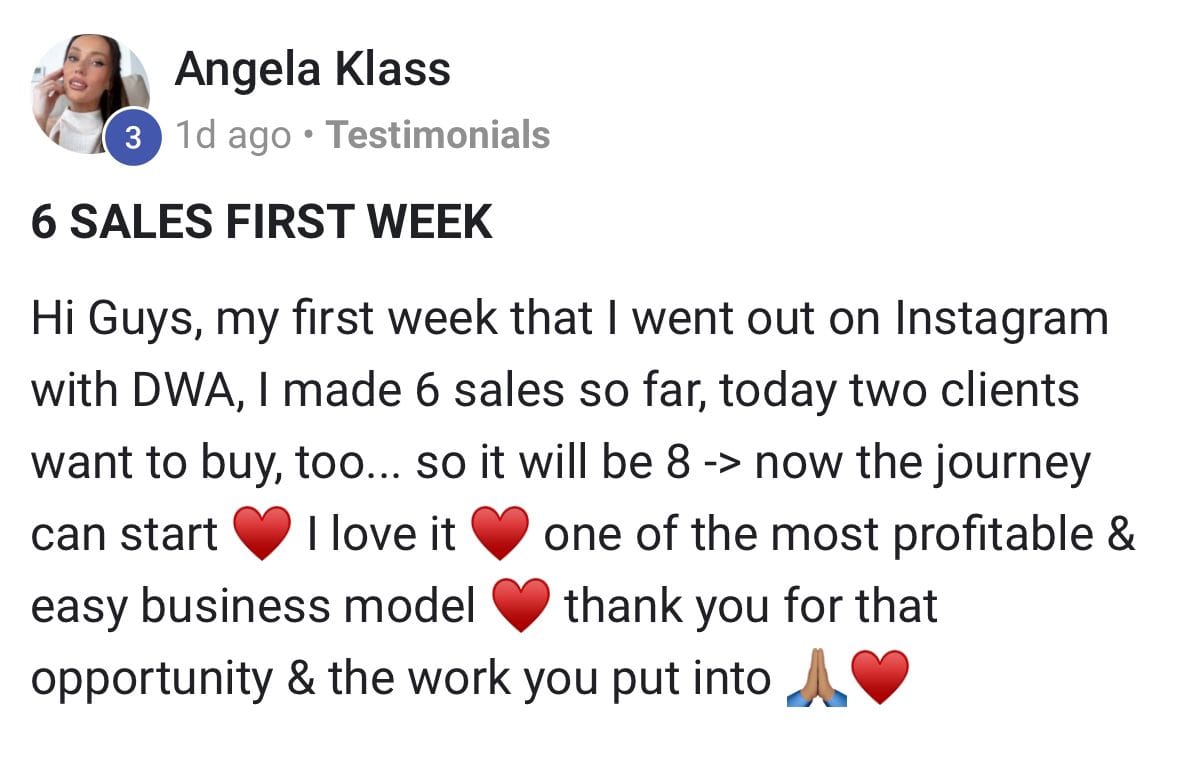Open Angela Klass's profile photo
Image resolution: width=1179 pixels, height=768 pixels.
click(90, 92)
